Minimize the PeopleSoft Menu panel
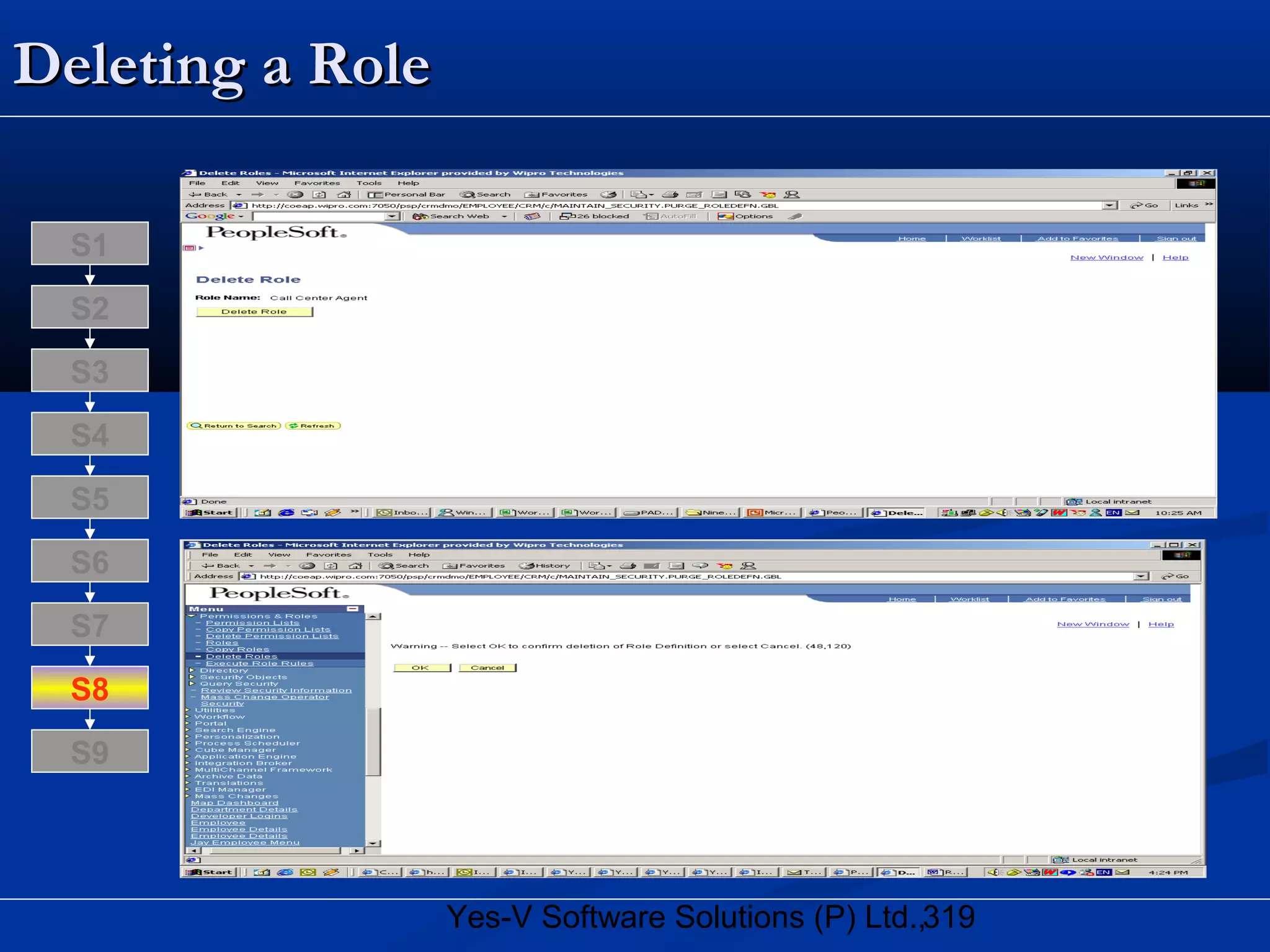This screenshot has width=1270, height=952. [x=353, y=609]
